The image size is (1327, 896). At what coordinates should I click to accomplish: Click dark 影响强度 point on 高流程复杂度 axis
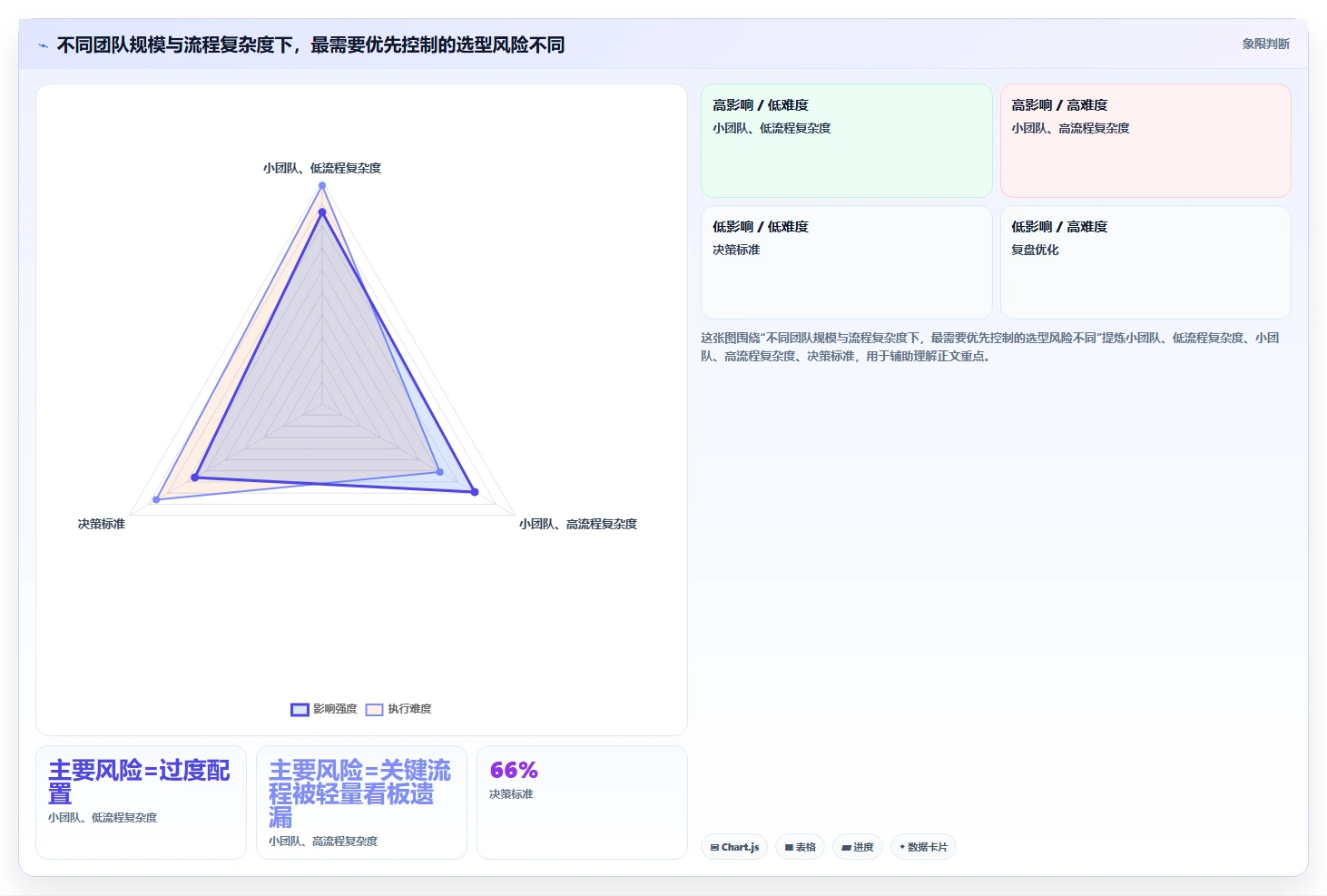[x=474, y=492]
